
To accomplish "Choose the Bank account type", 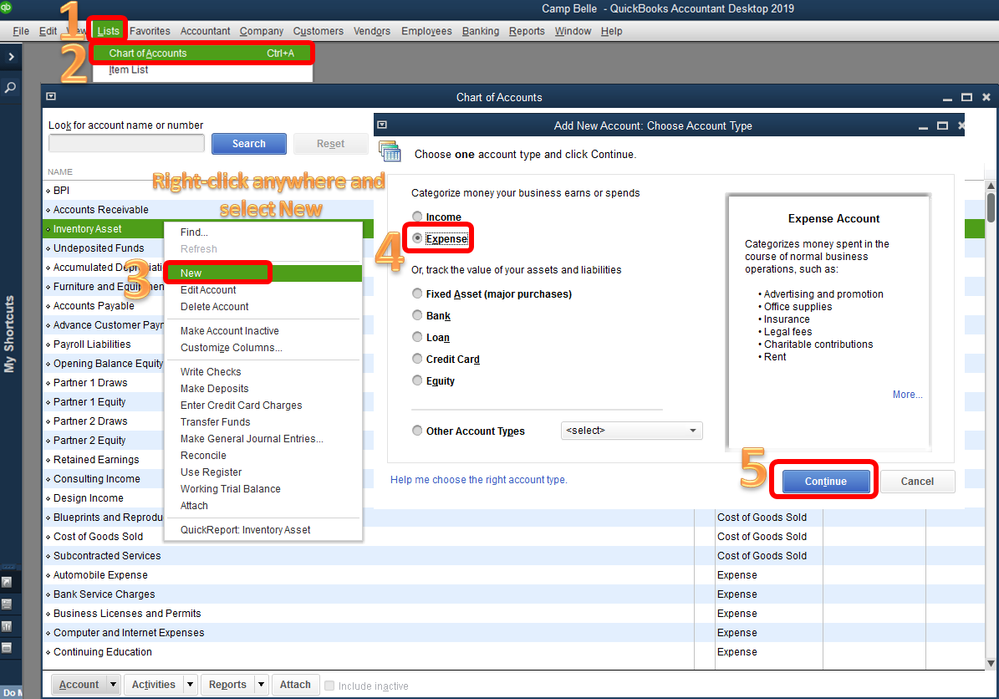I will click(417, 315).
